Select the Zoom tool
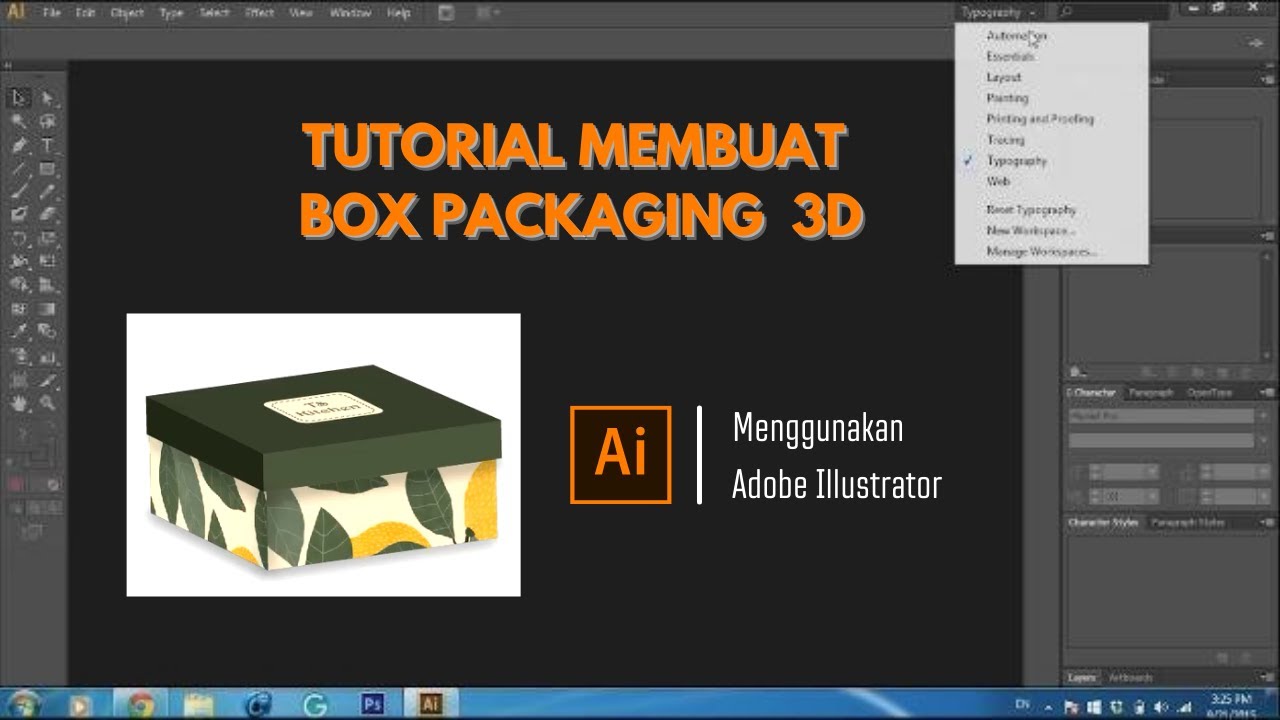 (x=47, y=403)
